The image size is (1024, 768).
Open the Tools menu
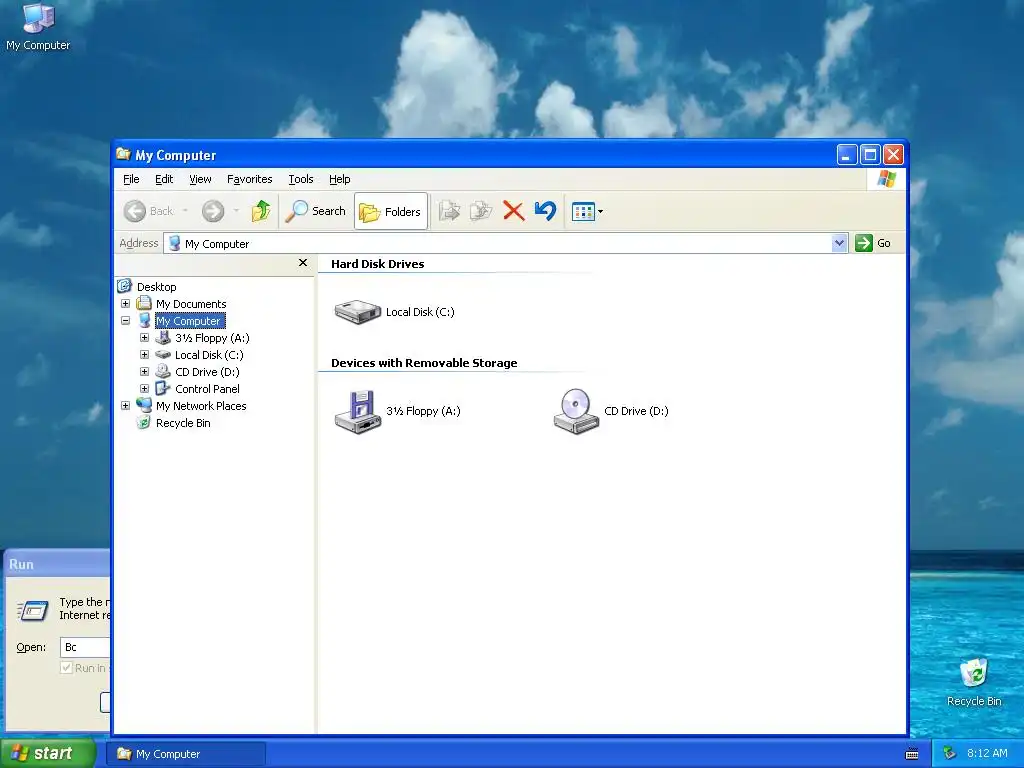click(300, 179)
